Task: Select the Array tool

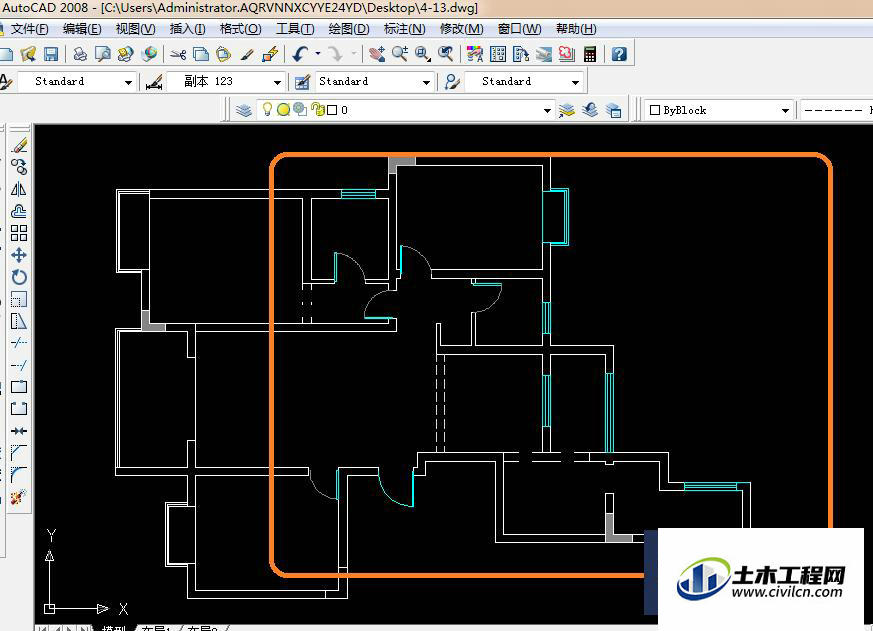Action: tap(19, 233)
